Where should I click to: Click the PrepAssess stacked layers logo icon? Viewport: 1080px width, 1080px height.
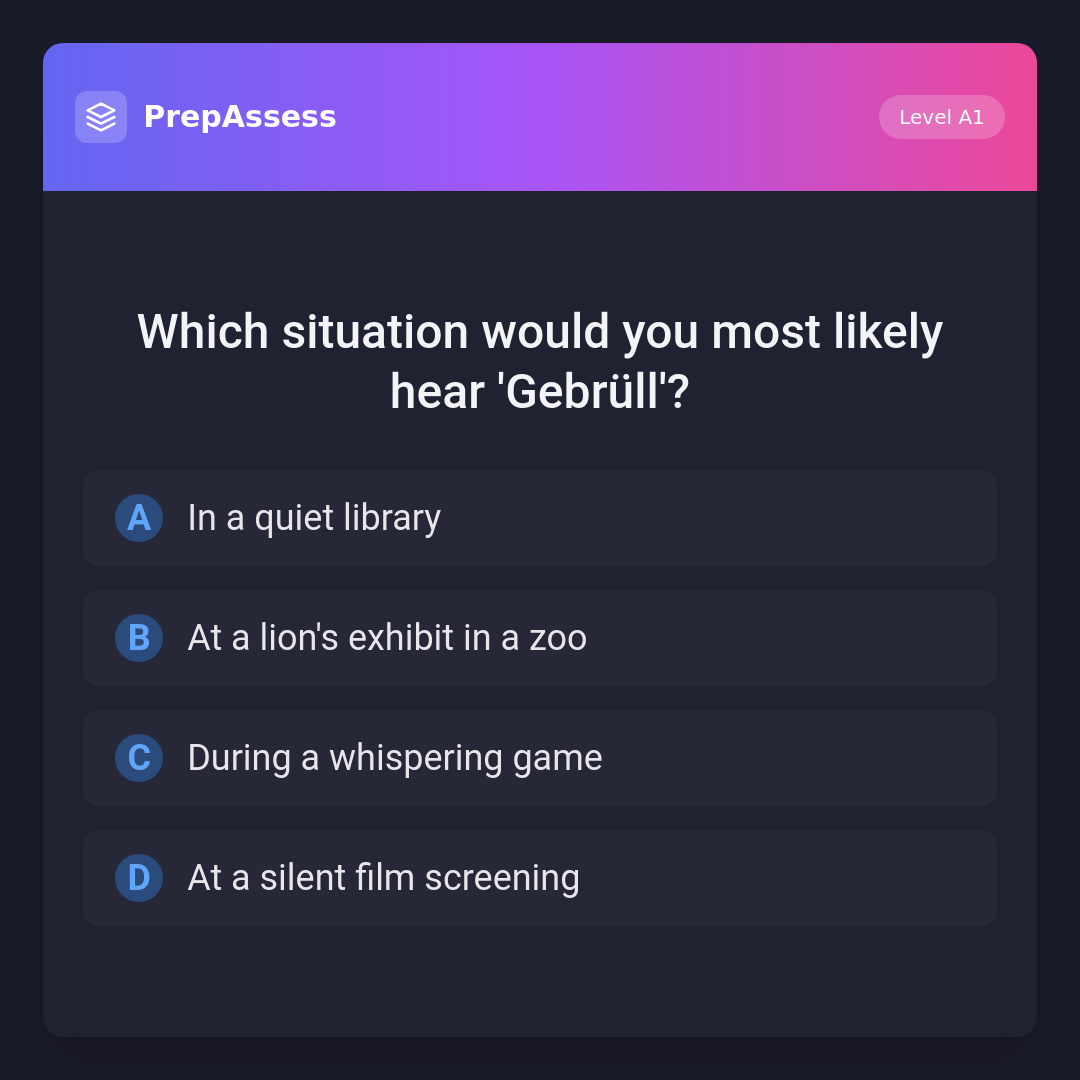click(x=101, y=117)
